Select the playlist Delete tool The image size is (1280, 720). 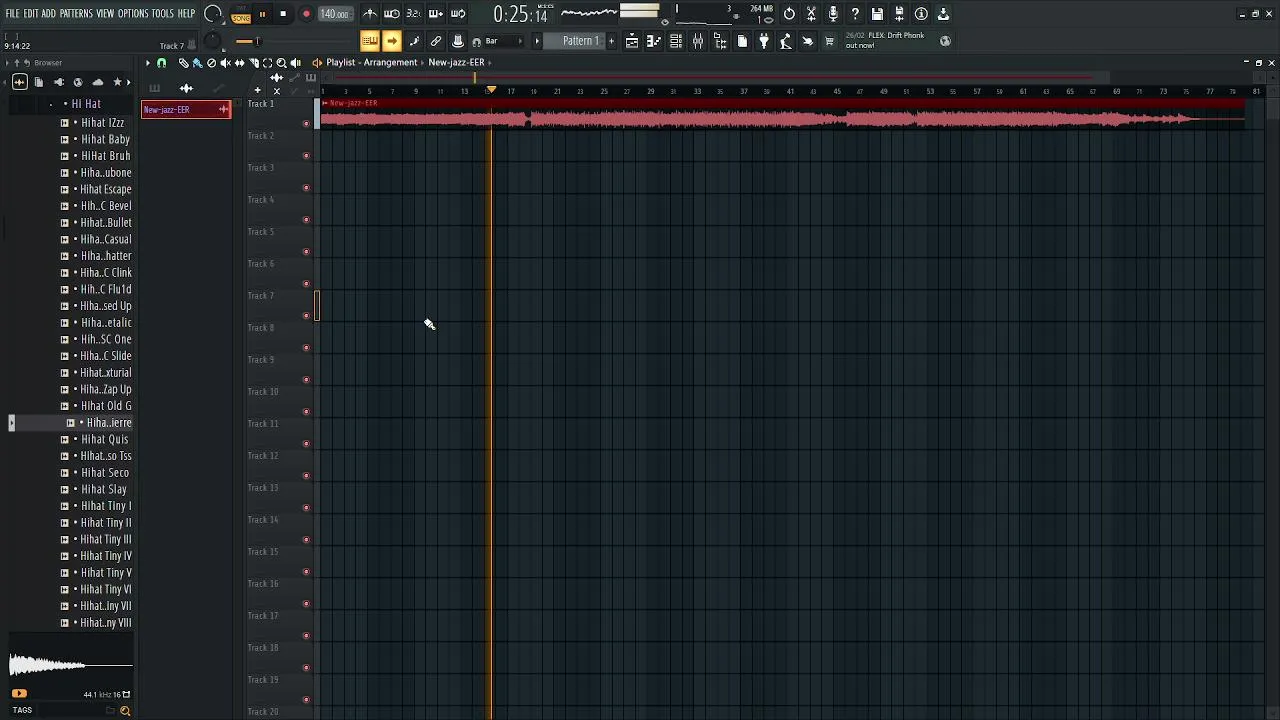click(211, 63)
